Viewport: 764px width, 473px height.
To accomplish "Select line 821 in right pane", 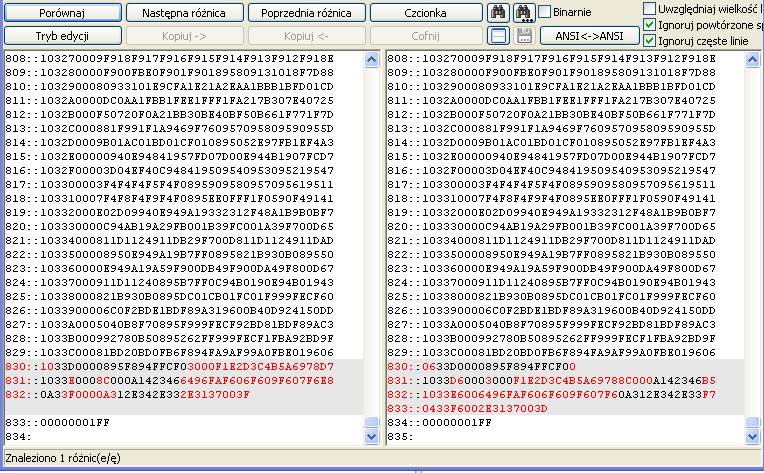I will point(552,241).
